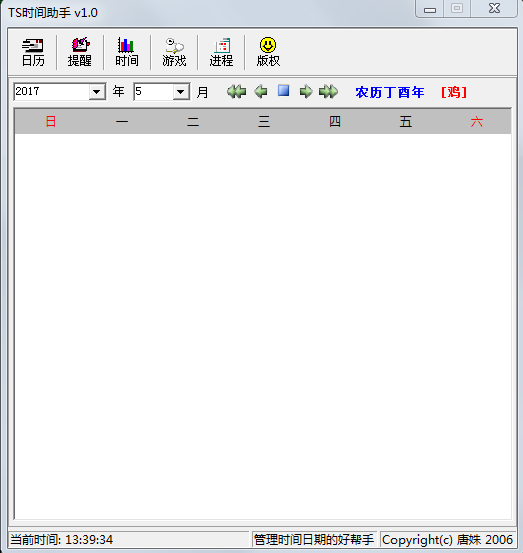
Task: Click the 六 Saturday column header
Action: click(x=476, y=122)
